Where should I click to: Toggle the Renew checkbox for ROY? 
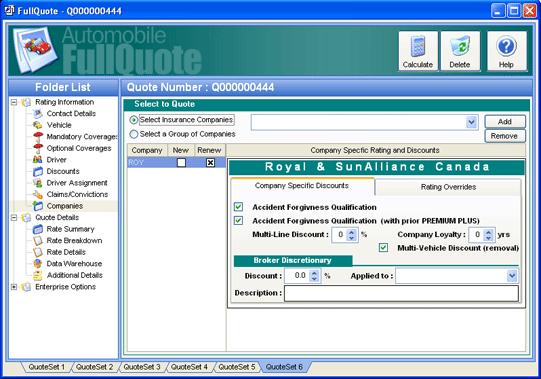[210, 163]
